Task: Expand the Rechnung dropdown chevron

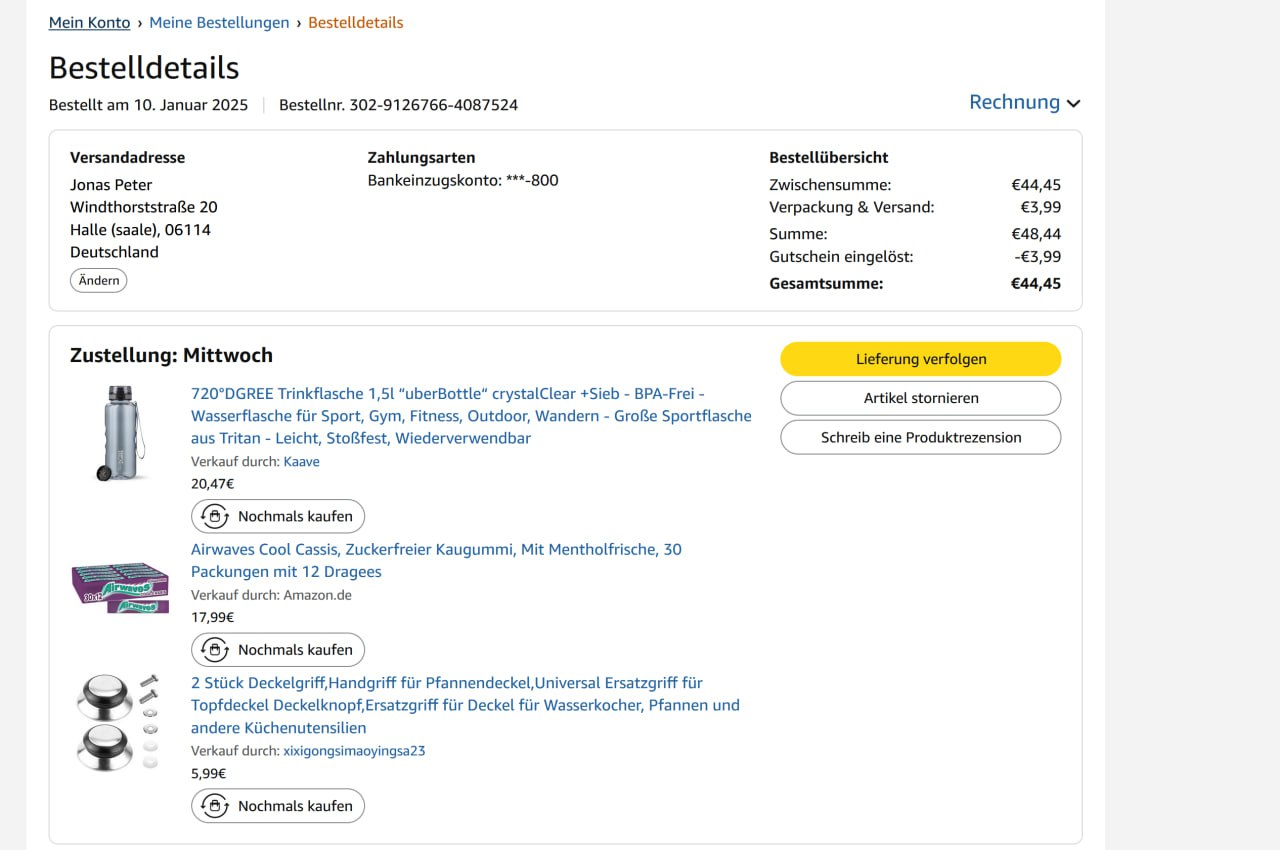Action: pos(1074,103)
